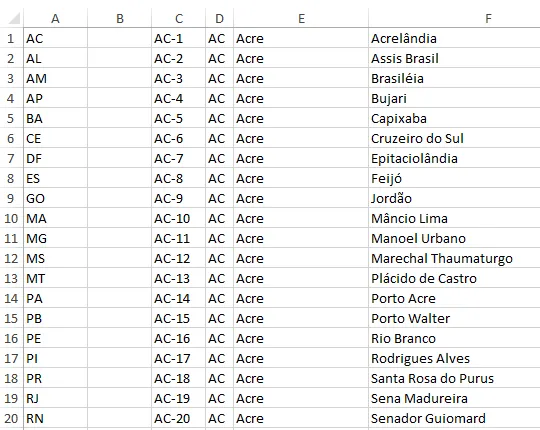Image resolution: width=540 pixels, height=430 pixels.
Task: Select column B header
Action: (120, 19)
